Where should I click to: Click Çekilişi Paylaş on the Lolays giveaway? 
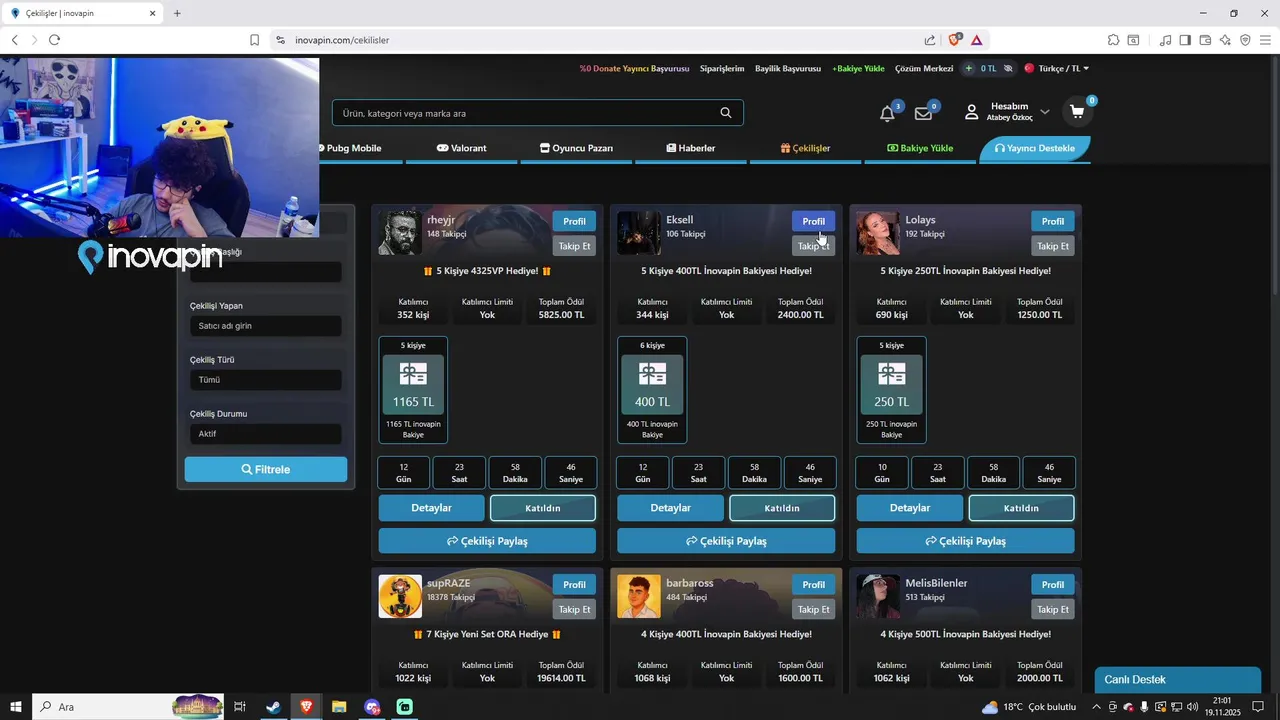click(965, 541)
